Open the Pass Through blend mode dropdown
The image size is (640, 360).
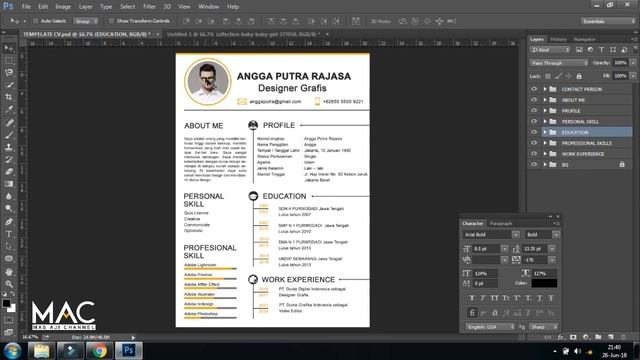559,63
